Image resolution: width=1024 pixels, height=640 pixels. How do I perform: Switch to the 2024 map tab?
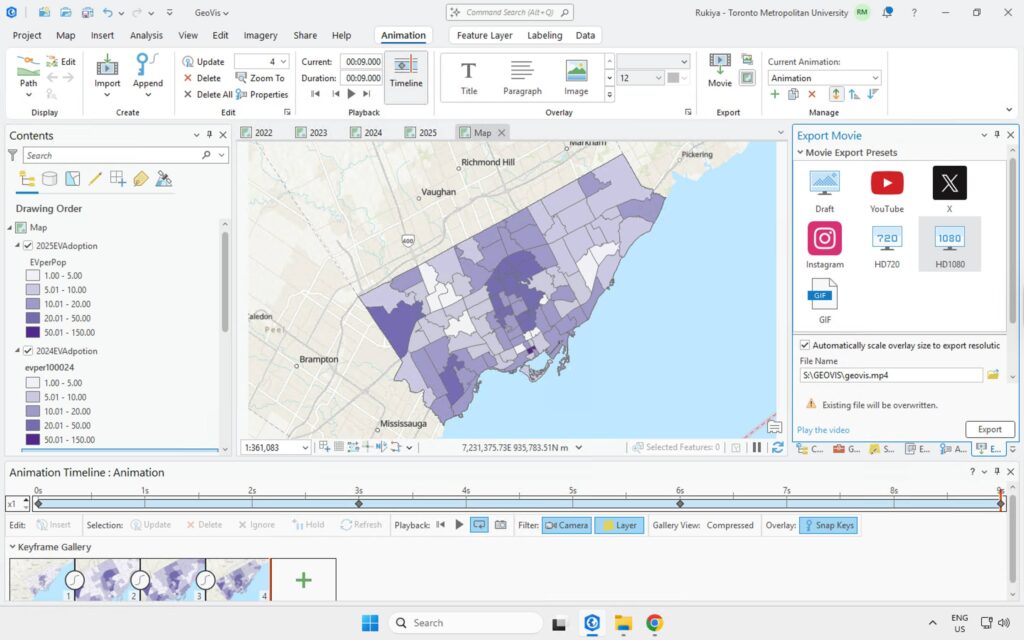[x=372, y=132]
